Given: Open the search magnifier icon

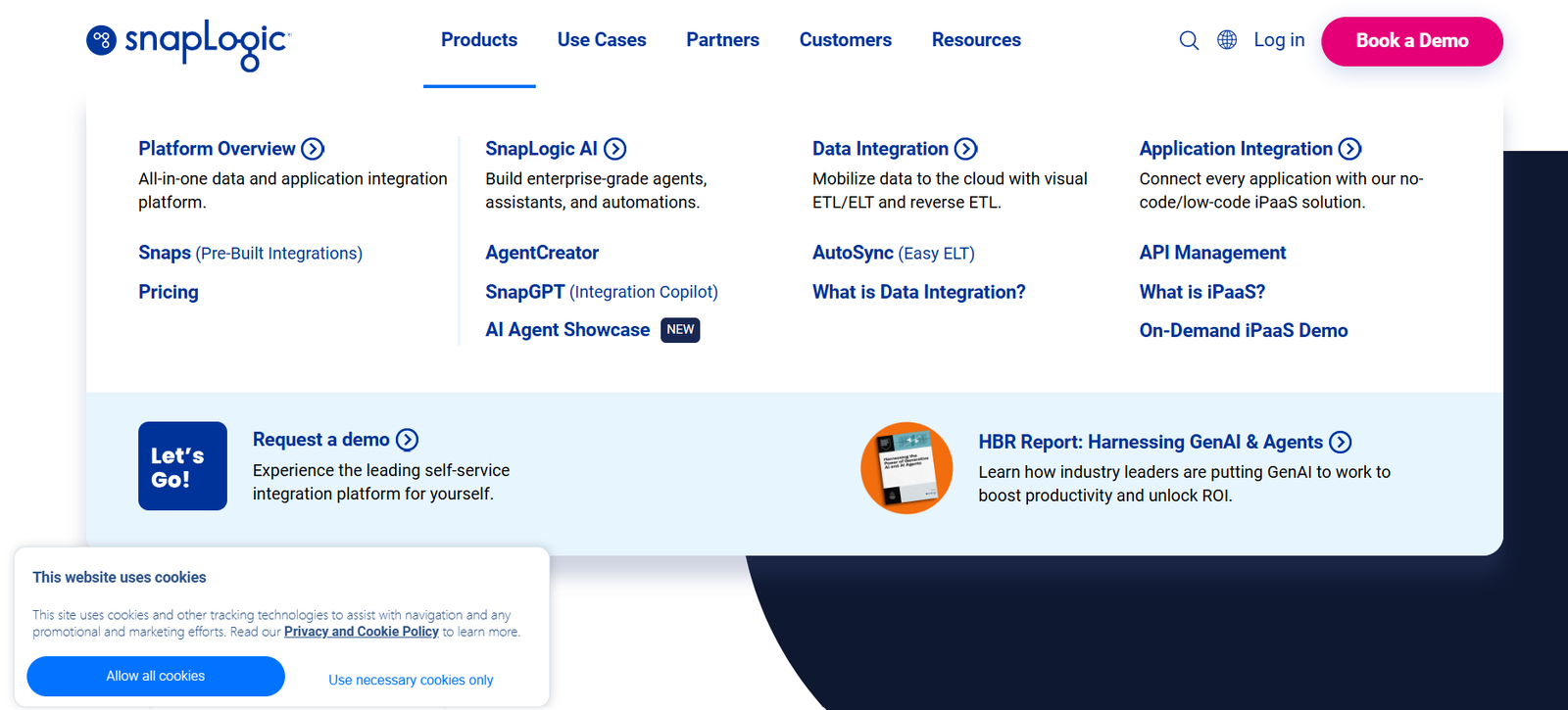Looking at the screenshot, I should pos(1189,40).
